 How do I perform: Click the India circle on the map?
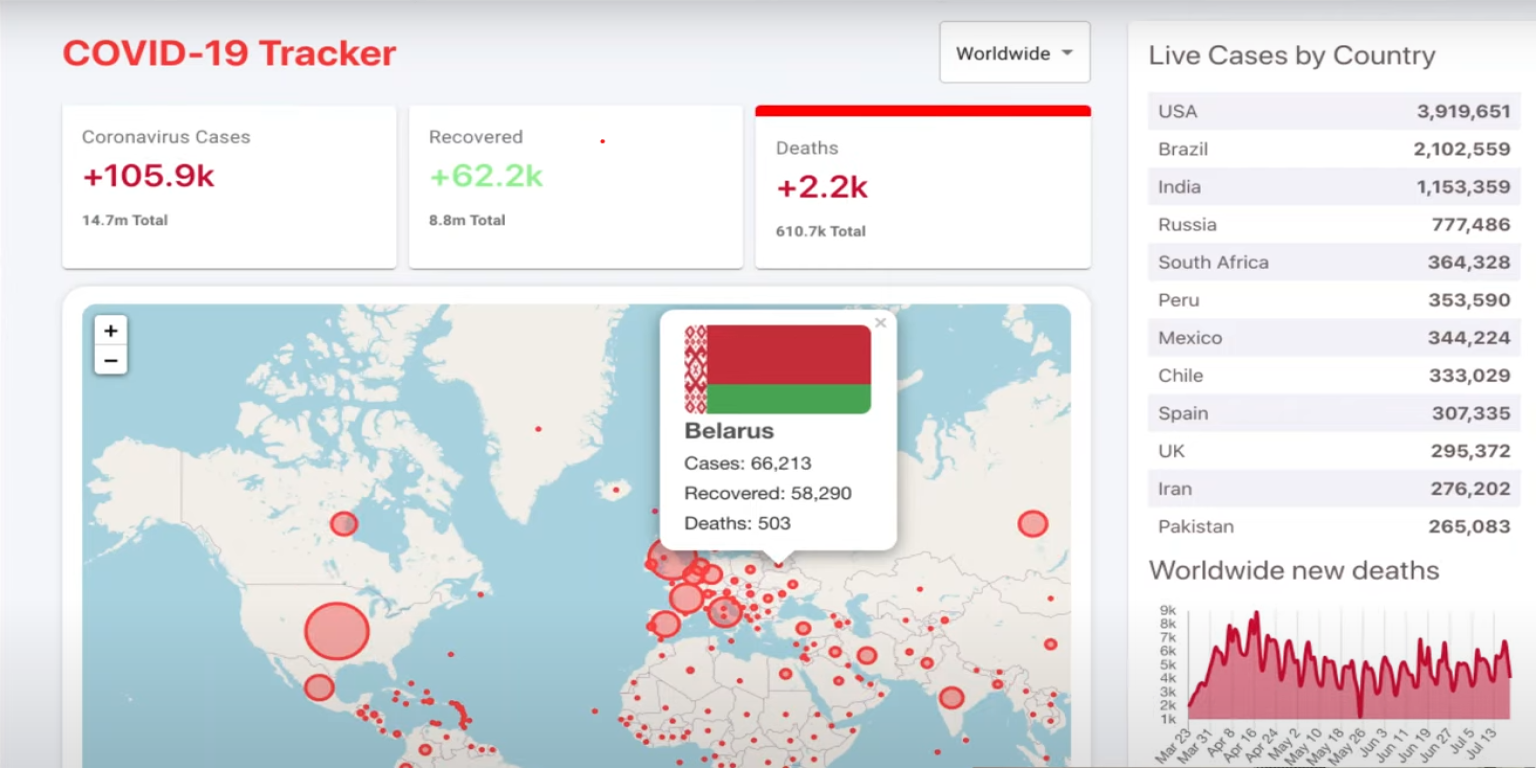point(951,698)
